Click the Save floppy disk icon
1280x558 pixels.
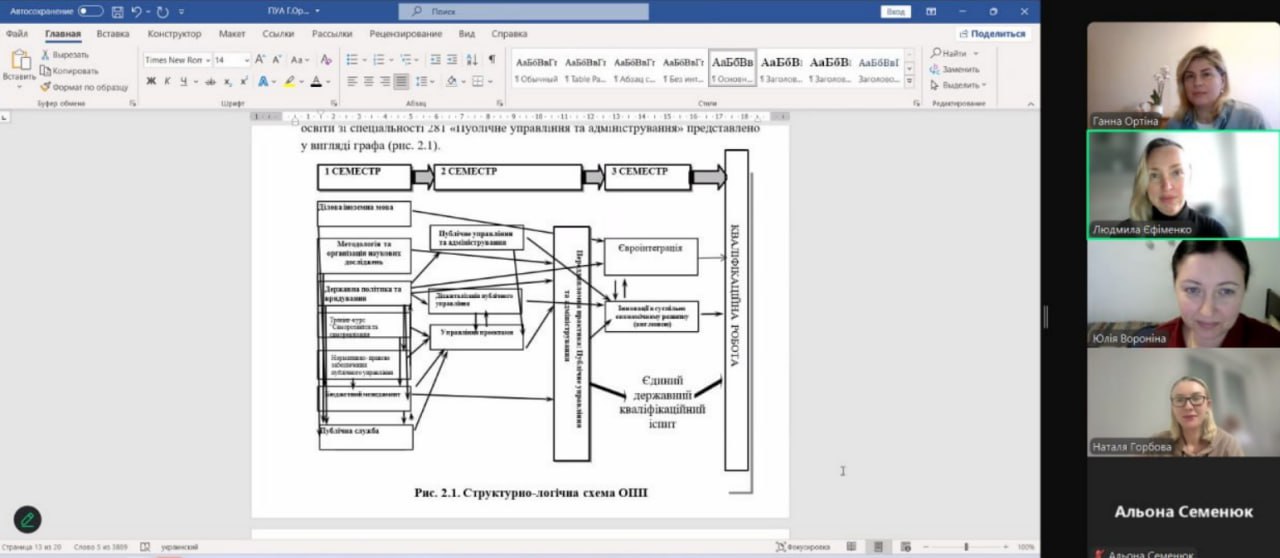pyautogui.click(x=118, y=11)
